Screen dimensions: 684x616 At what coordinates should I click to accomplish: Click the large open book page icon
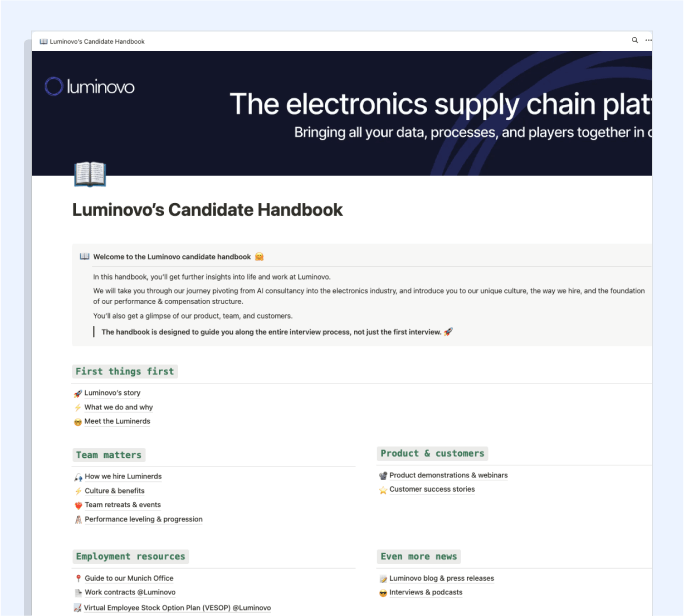90,174
